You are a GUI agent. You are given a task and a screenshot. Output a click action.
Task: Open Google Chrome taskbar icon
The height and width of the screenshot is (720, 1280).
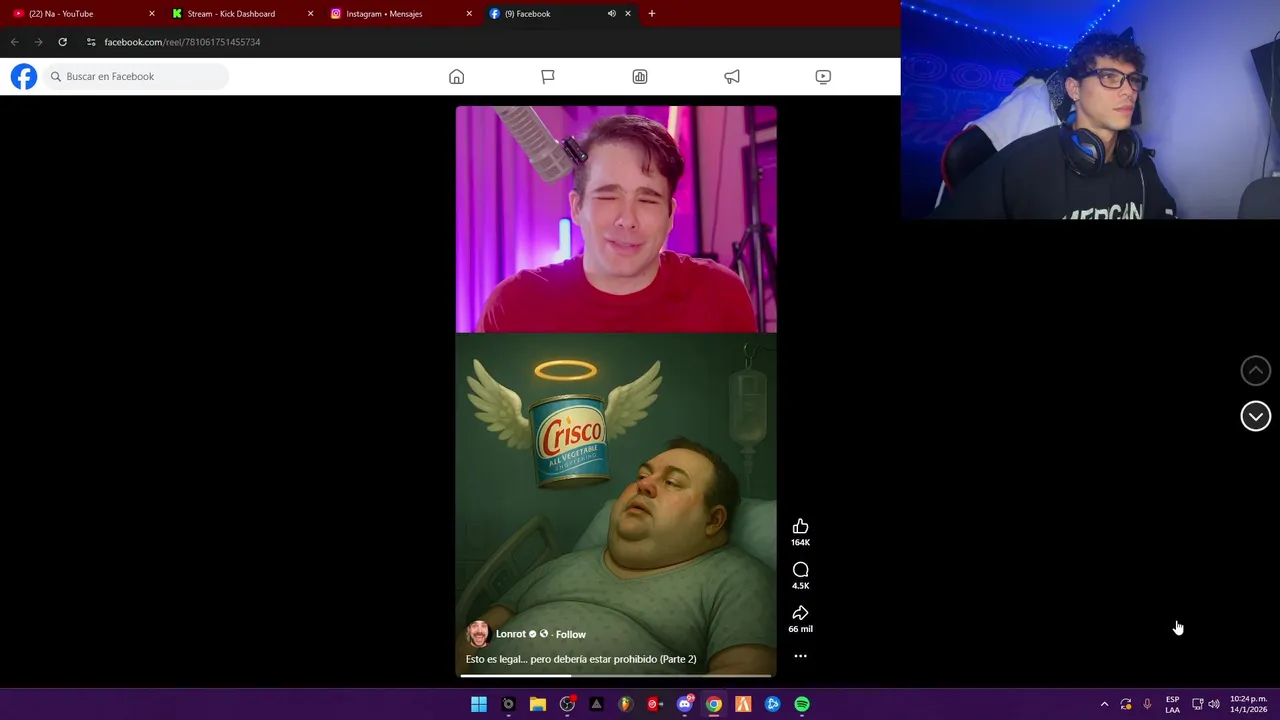tap(714, 704)
